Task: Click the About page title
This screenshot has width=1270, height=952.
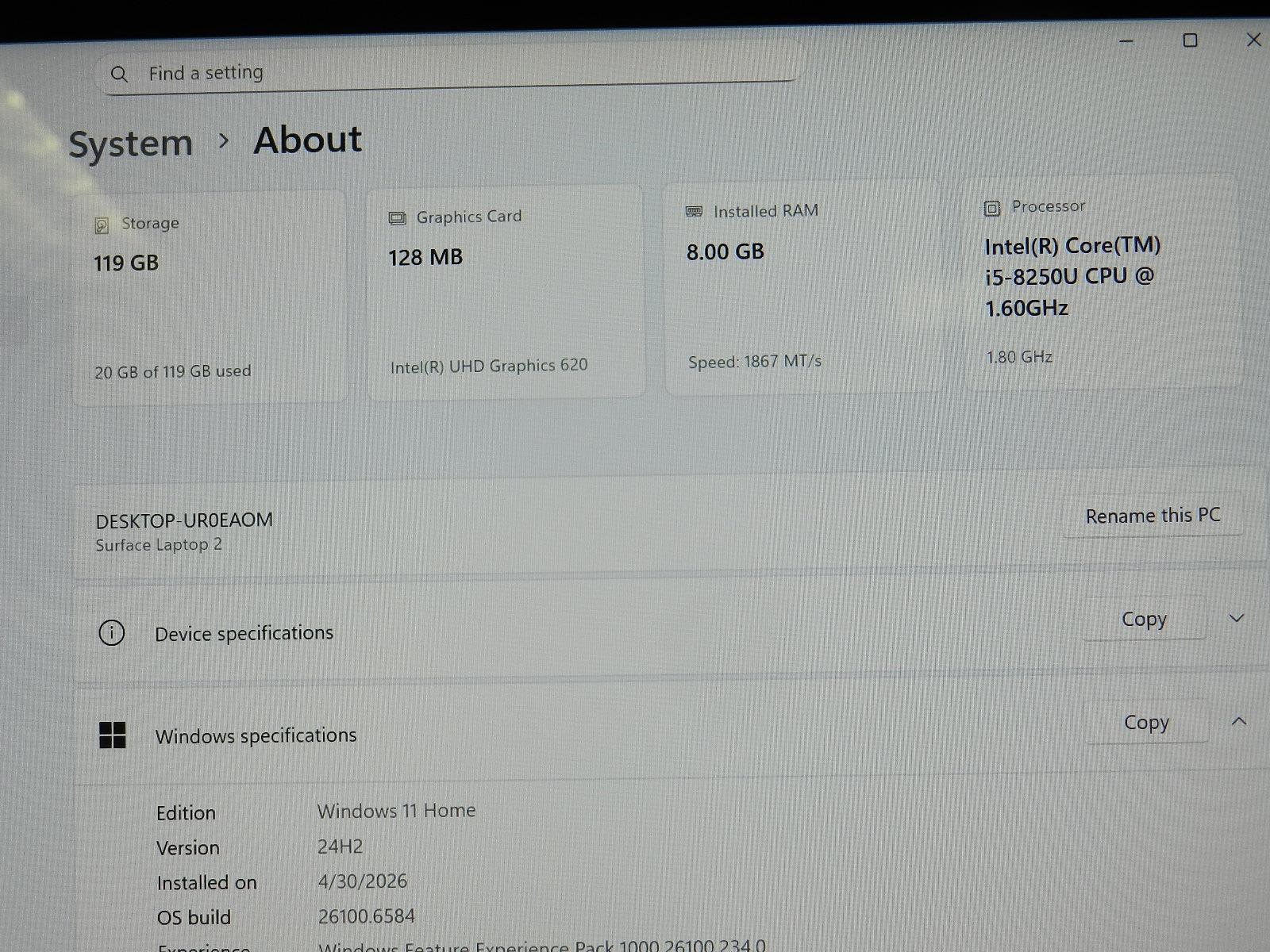Action: coord(308,140)
